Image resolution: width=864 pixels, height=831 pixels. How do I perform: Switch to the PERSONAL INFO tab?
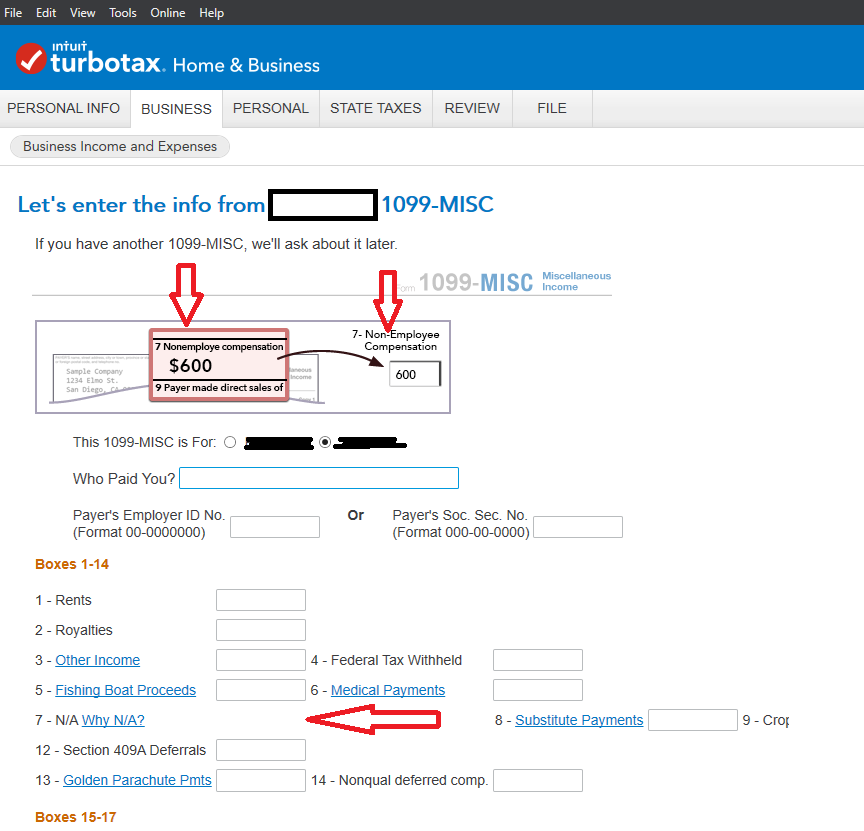coord(63,108)
